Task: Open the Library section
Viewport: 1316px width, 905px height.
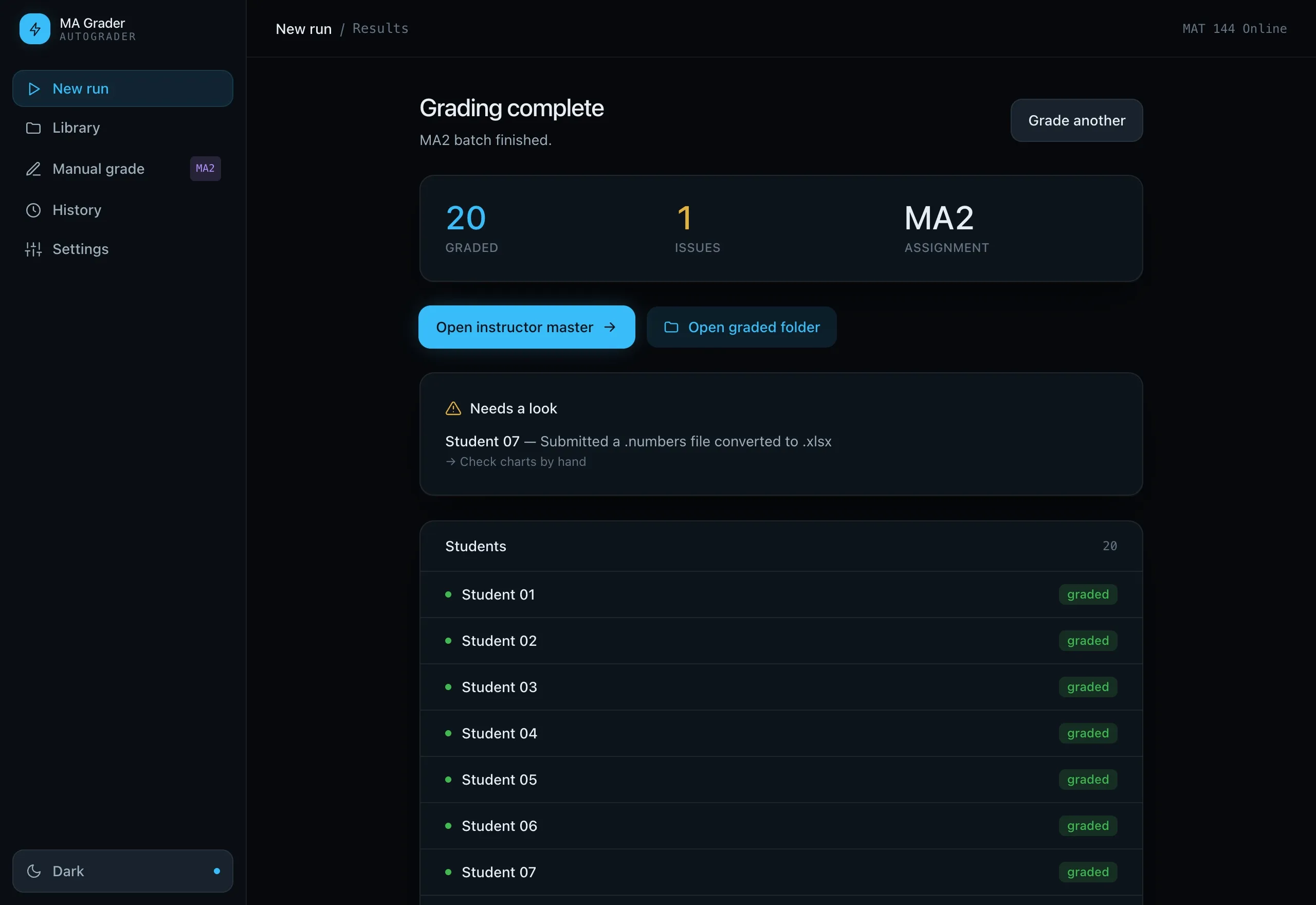Action: pos(122,128)
